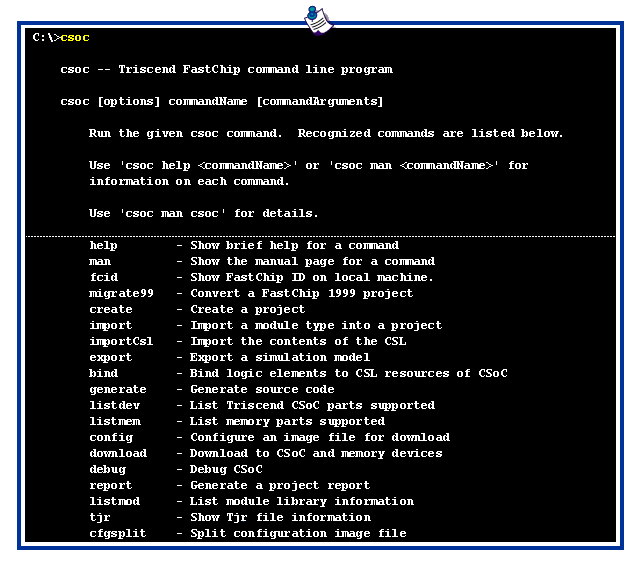Click the 'generate' command name
The width and height of the screenshot is (640, 570).
(x=117, y=389)
